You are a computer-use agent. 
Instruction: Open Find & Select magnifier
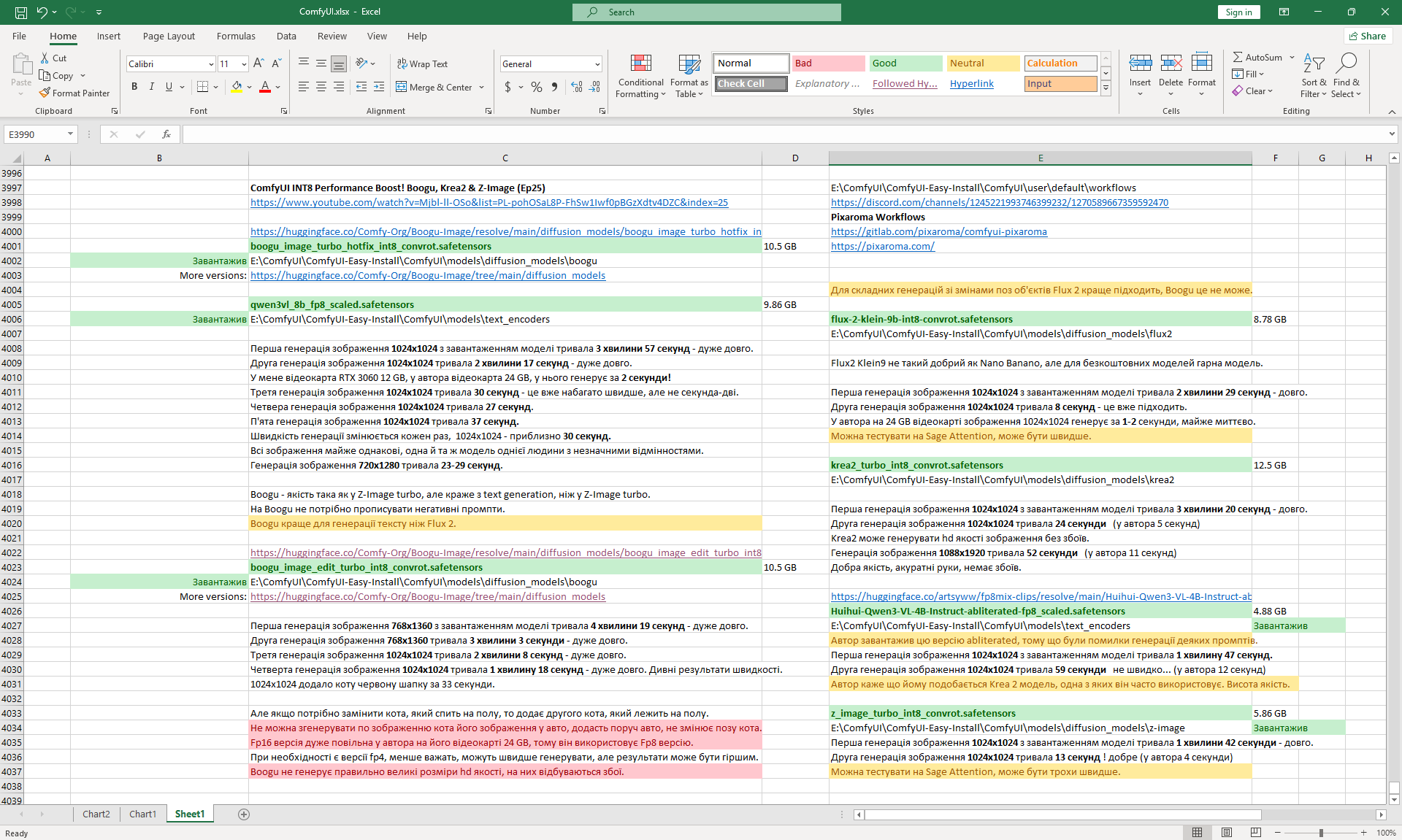click(1346, 63)
